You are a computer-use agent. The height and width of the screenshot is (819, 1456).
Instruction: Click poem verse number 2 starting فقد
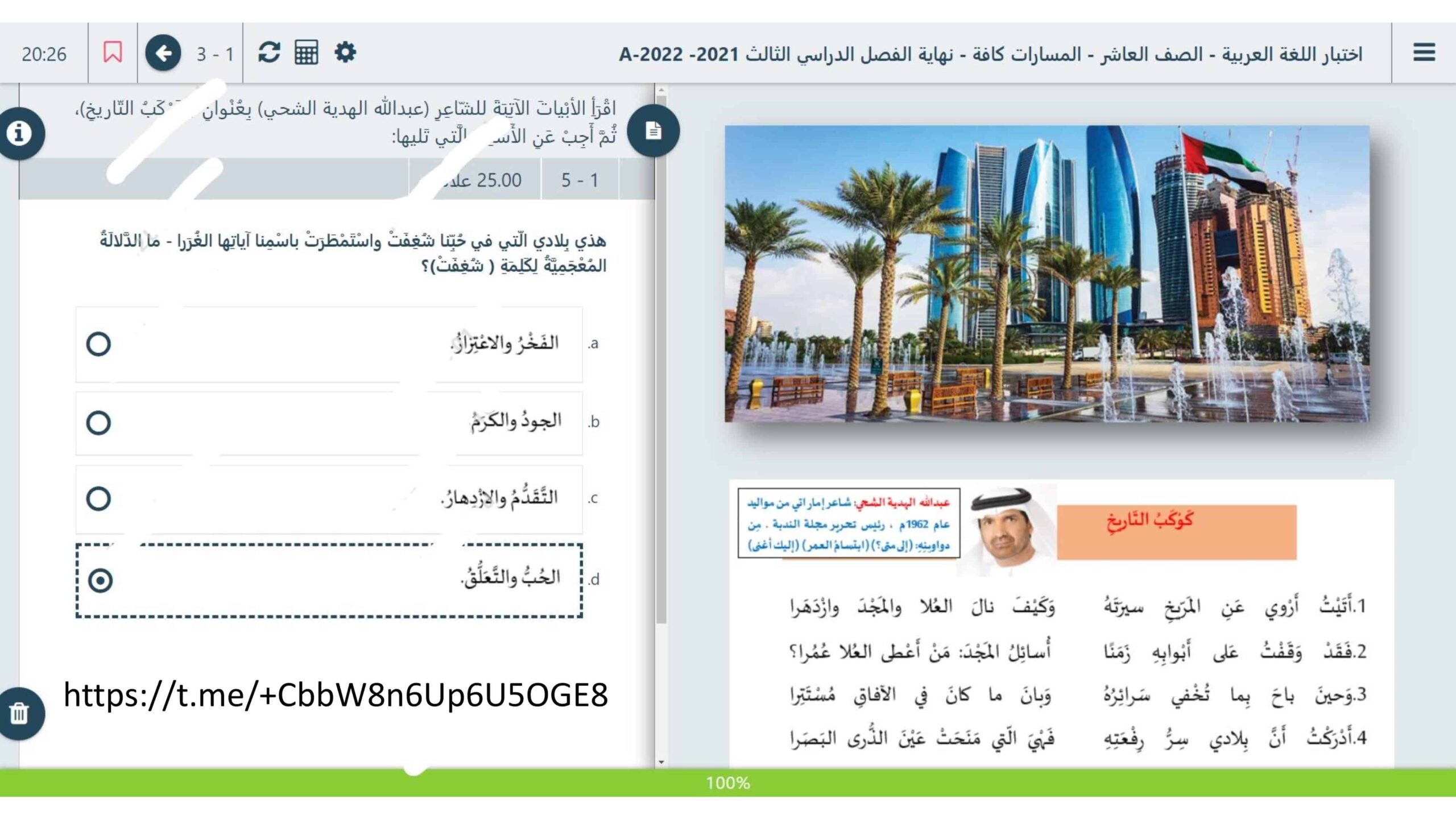[1078, 651]
